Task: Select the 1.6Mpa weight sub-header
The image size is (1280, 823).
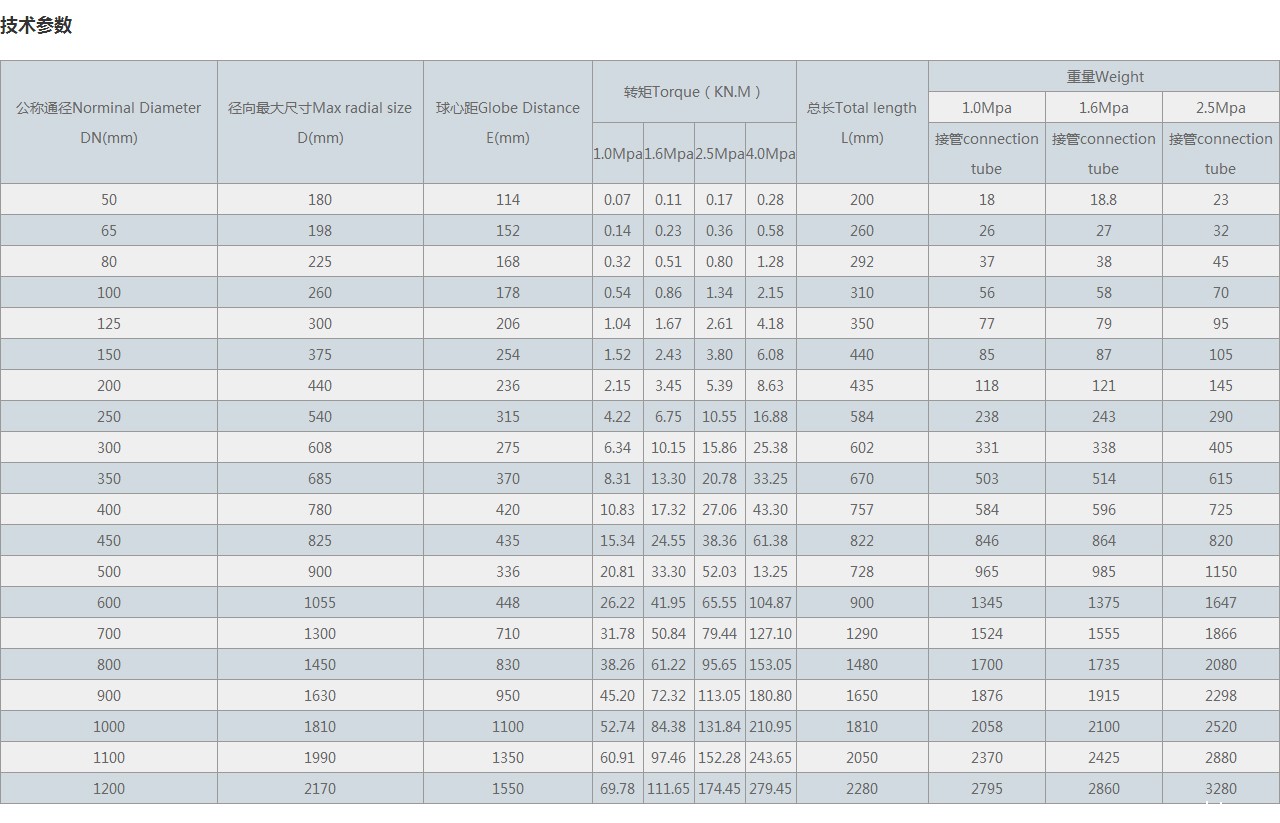Action: 1103,107
